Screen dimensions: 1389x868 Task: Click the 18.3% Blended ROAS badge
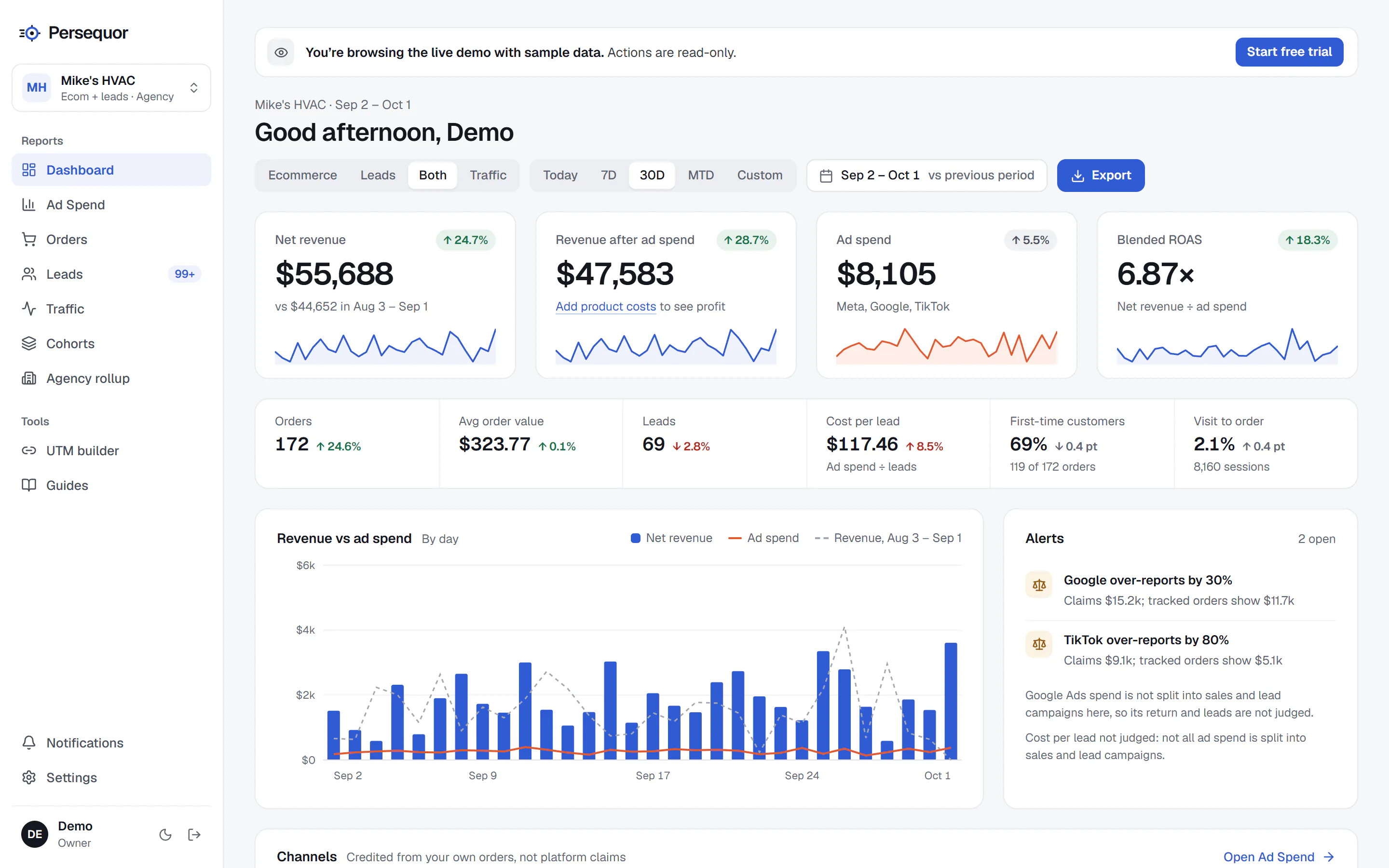point(1307,240)
